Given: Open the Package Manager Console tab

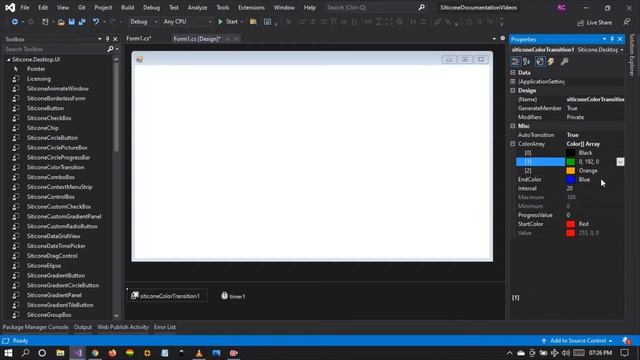Looking at the screenshot, I should [x=36, y=327].
